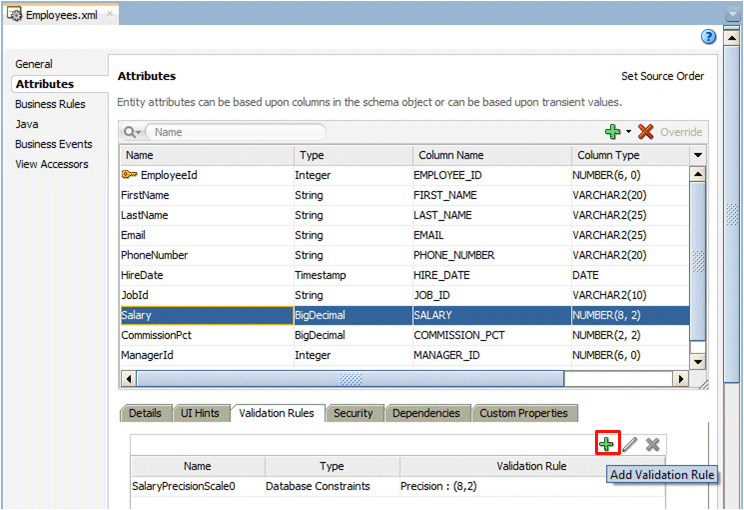
Task: Click the attributes table vertical scrollbar thumb
Action: click(698, 261)
